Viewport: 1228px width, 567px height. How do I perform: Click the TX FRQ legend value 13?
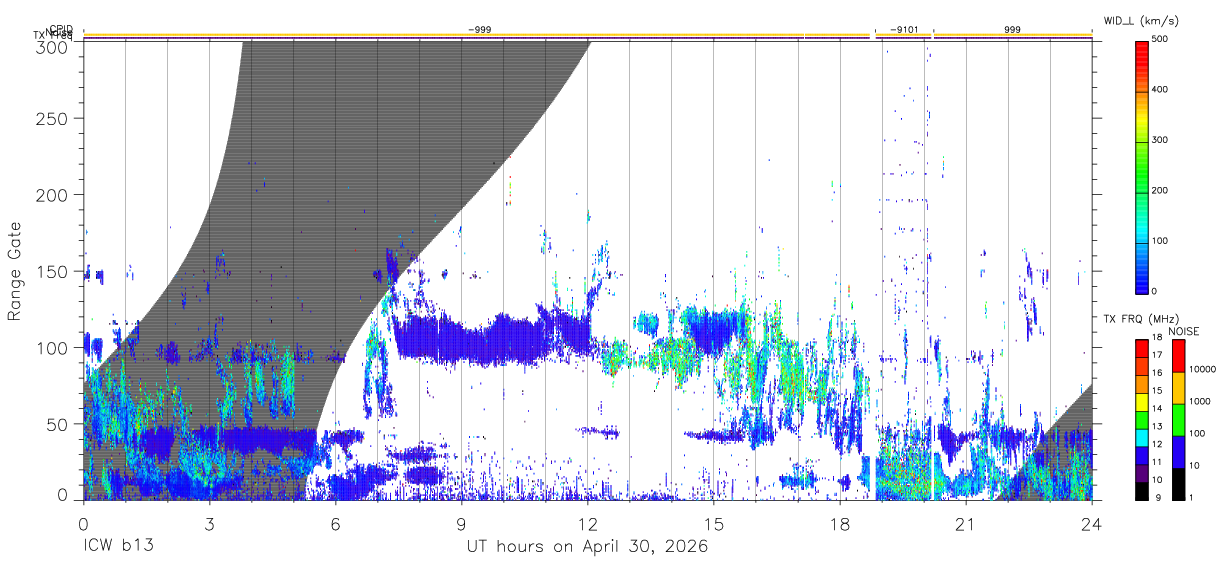point(1158,426)
